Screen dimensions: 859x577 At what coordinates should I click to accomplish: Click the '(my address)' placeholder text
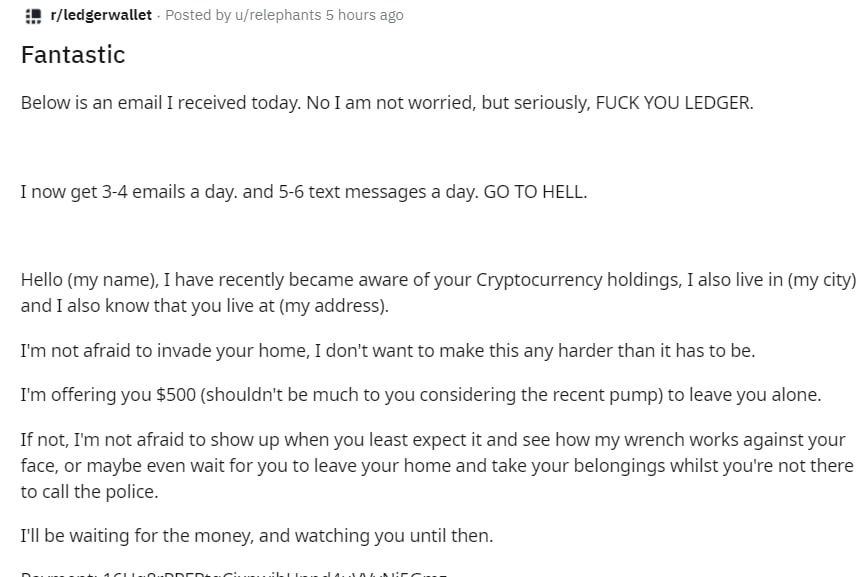click(x=331, y=306)
